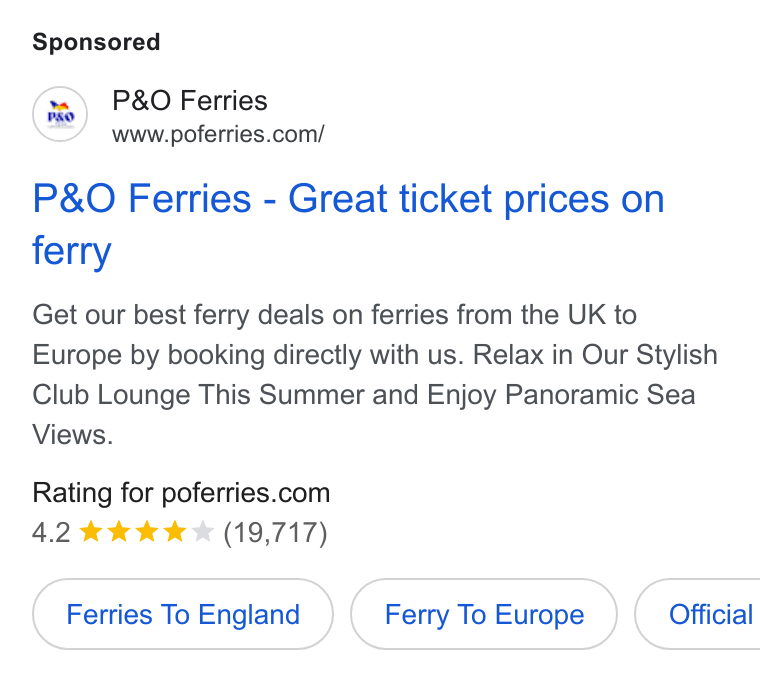Click the 'Rating for poferries.com' label

181,493
